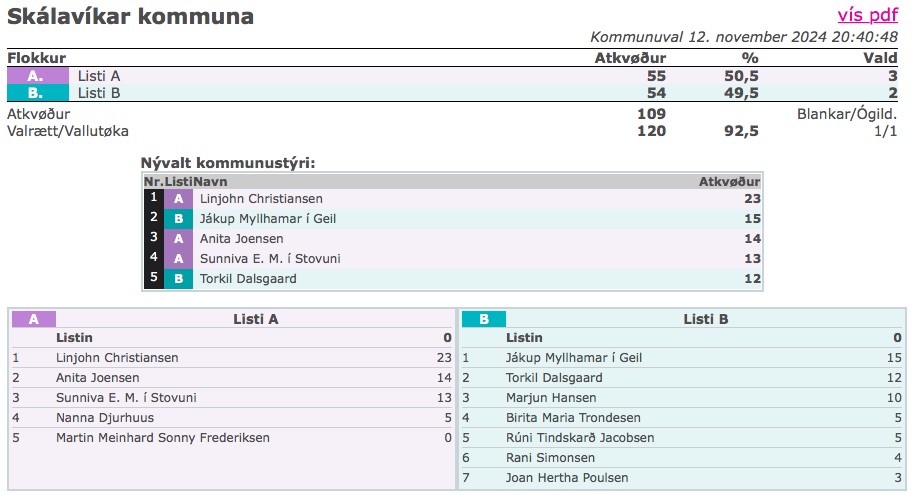Click the teal B badge beside Jákup Myllhamar

[x=178, y=219]
